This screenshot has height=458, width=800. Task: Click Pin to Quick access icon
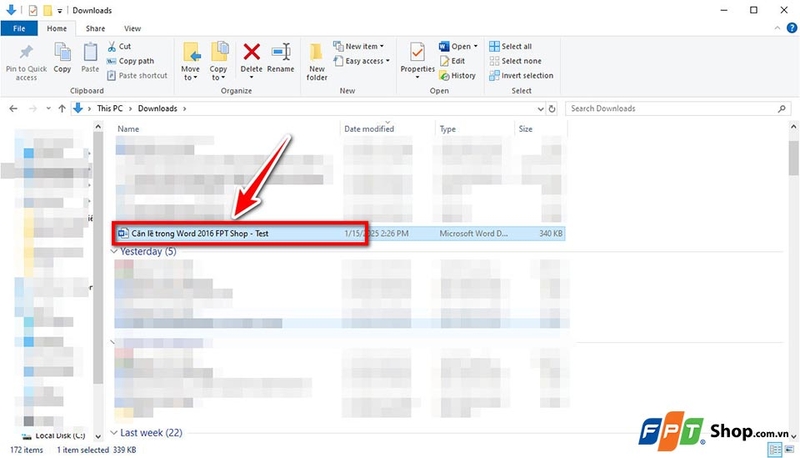click(26, 52)
